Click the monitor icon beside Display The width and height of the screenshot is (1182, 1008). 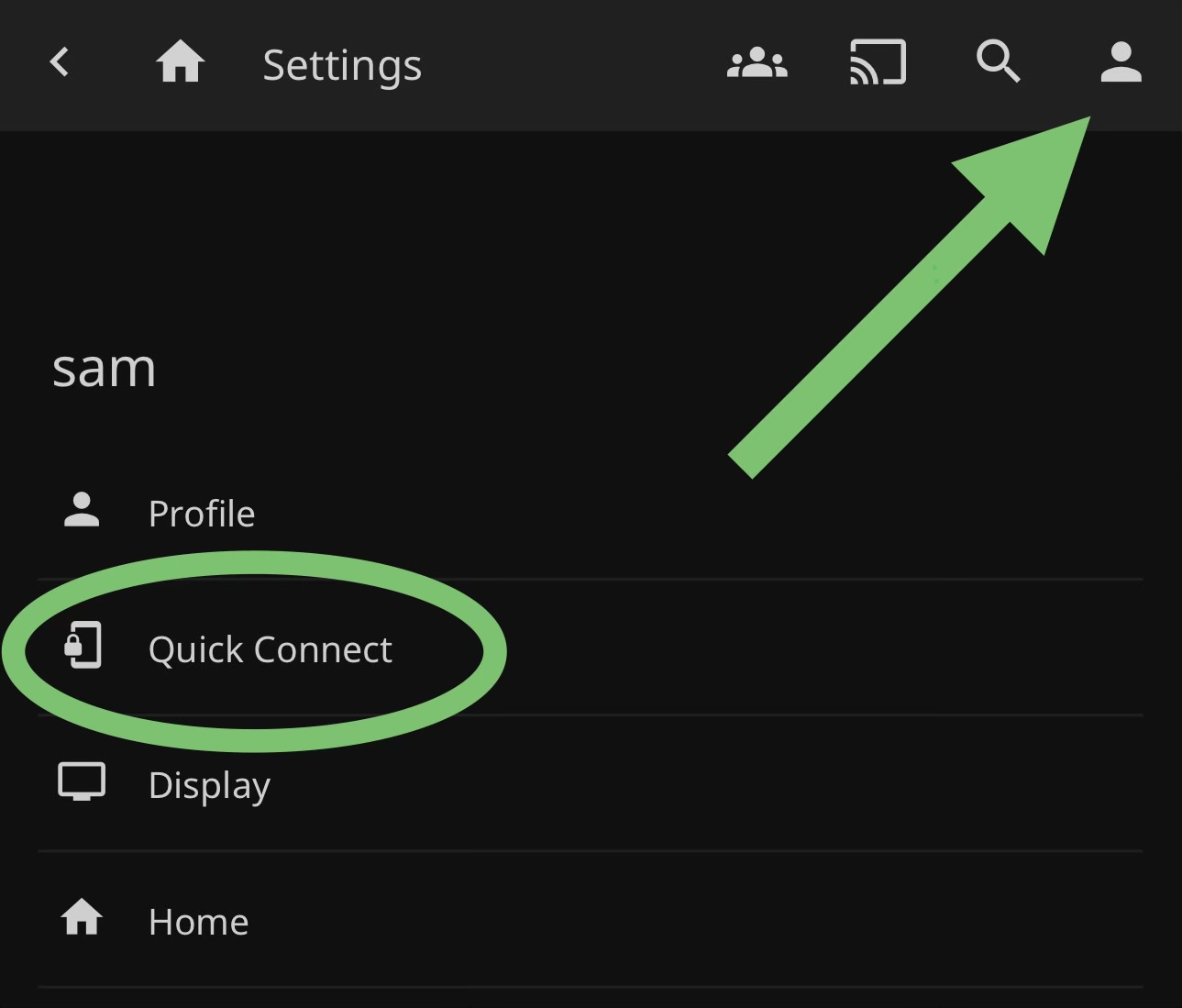click(x=82, y=782)
